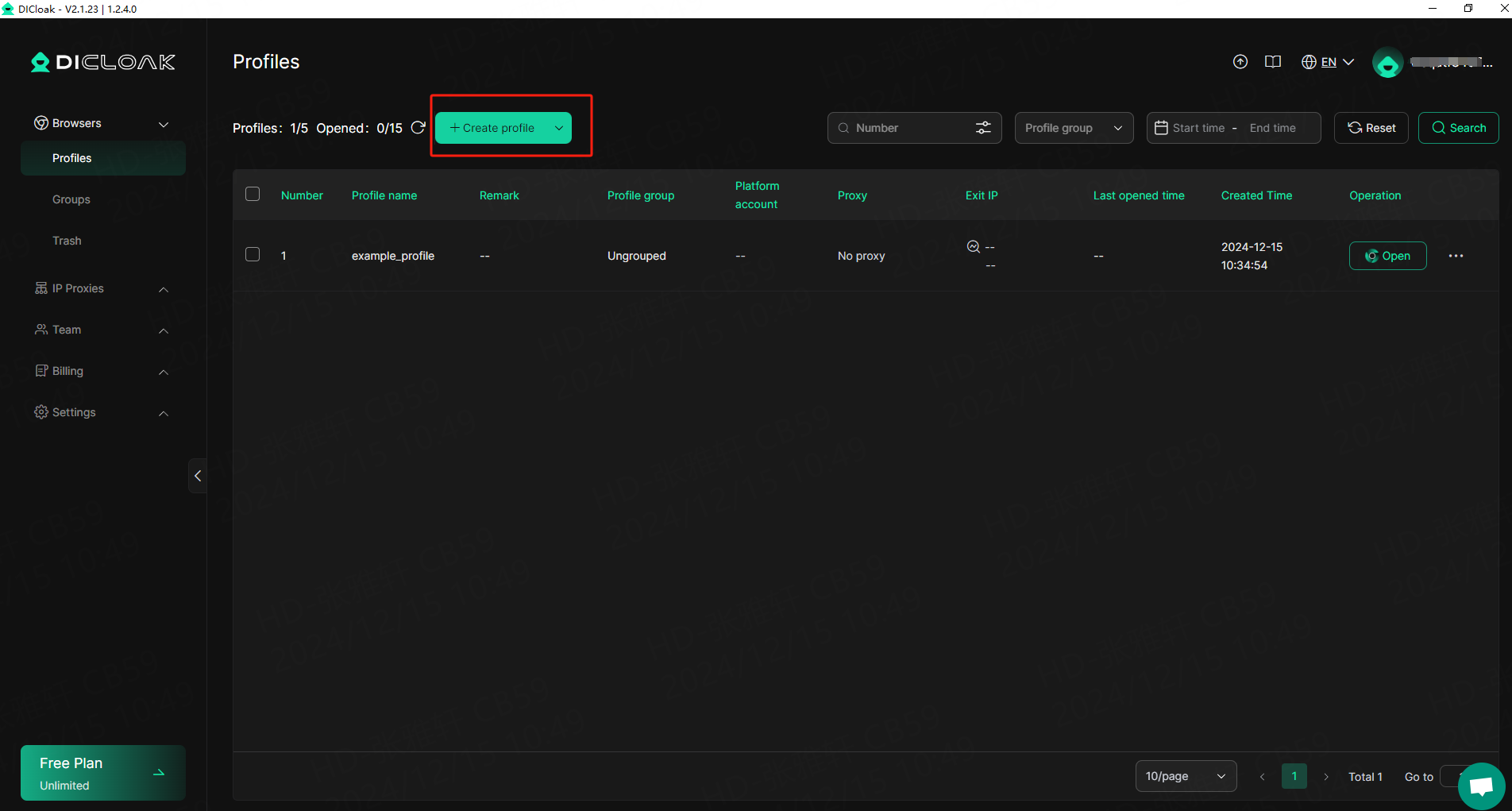Open the documentation book icon
Viewport: 1512px width, 811px height.
click(x=1272, y=62)
